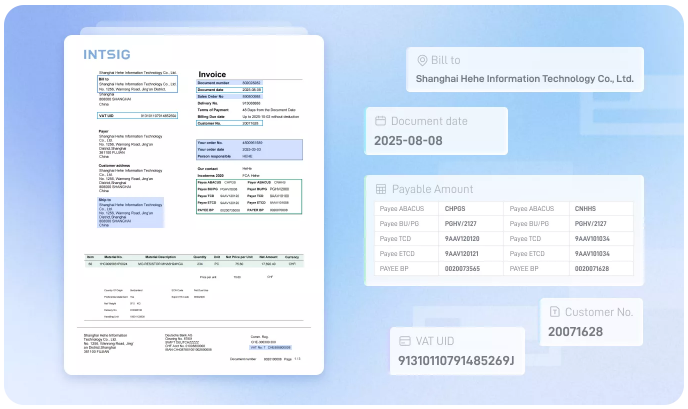688x409 pixels.
Task: Click the green-outlined Payee table on the invoice
Action: pyautogui.click(x=249, y=196)
